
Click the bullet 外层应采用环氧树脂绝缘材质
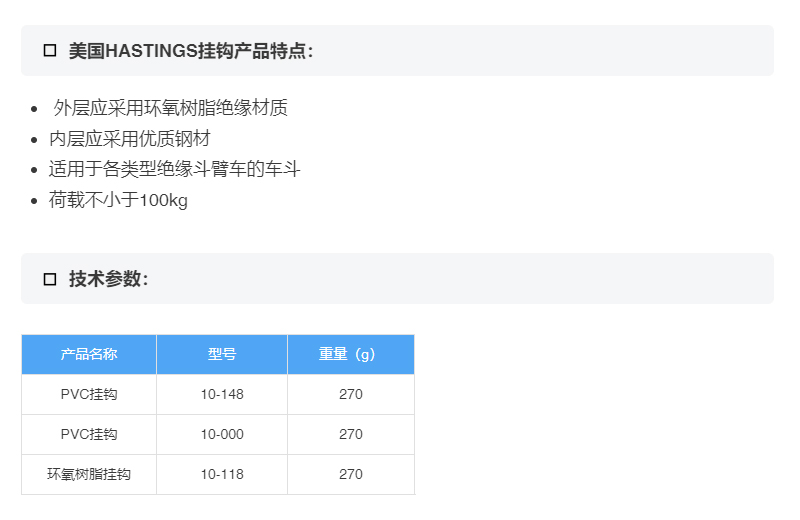[x=170, y=108]
